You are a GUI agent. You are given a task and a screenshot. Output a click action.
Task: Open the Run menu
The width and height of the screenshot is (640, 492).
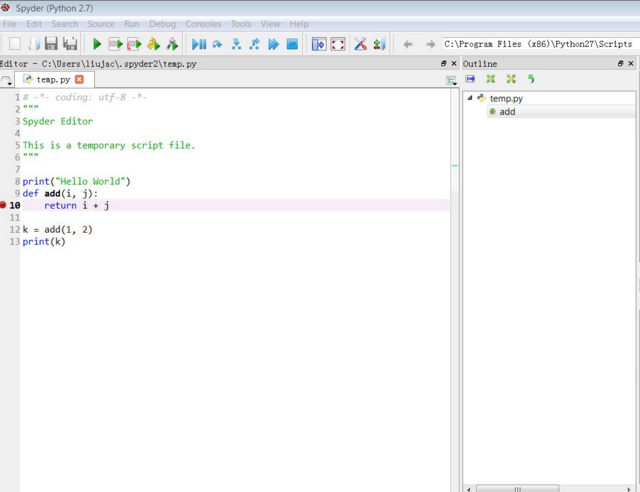(132, 24)
